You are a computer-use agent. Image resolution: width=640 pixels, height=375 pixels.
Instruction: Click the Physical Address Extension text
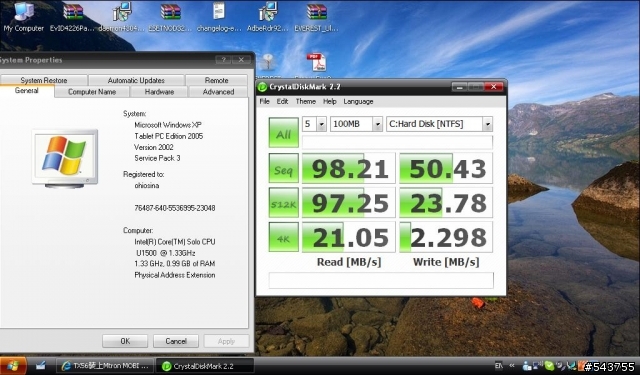(175, 275)
